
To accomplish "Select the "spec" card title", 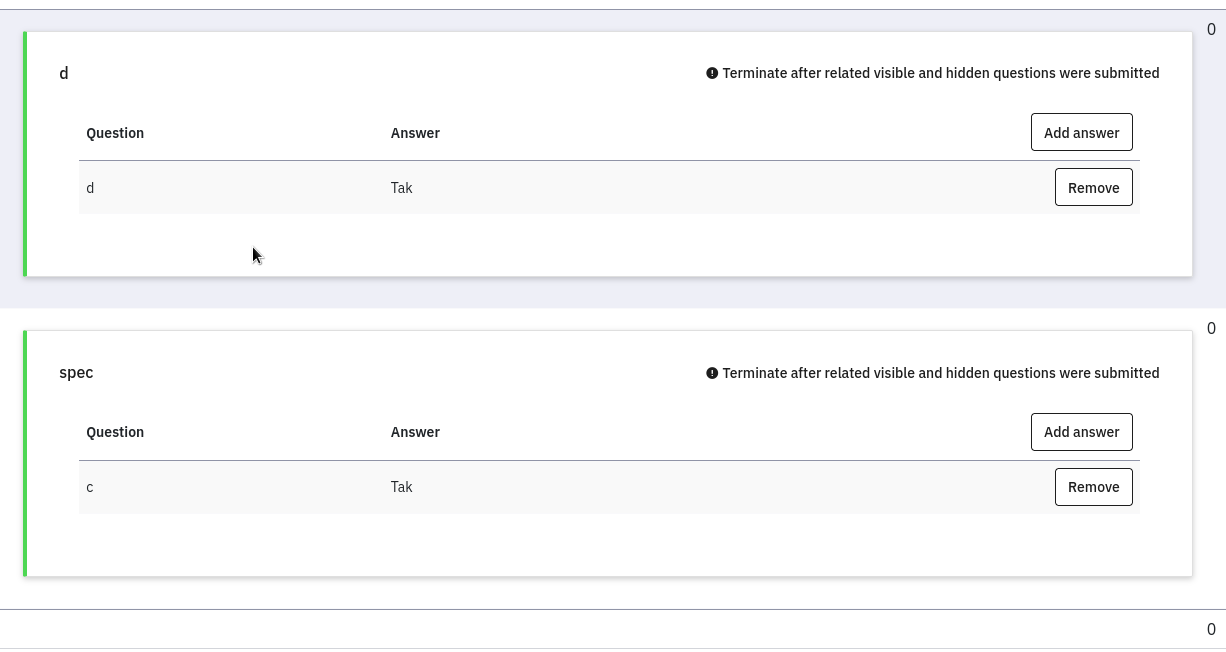I will click(x=76, y=372).
